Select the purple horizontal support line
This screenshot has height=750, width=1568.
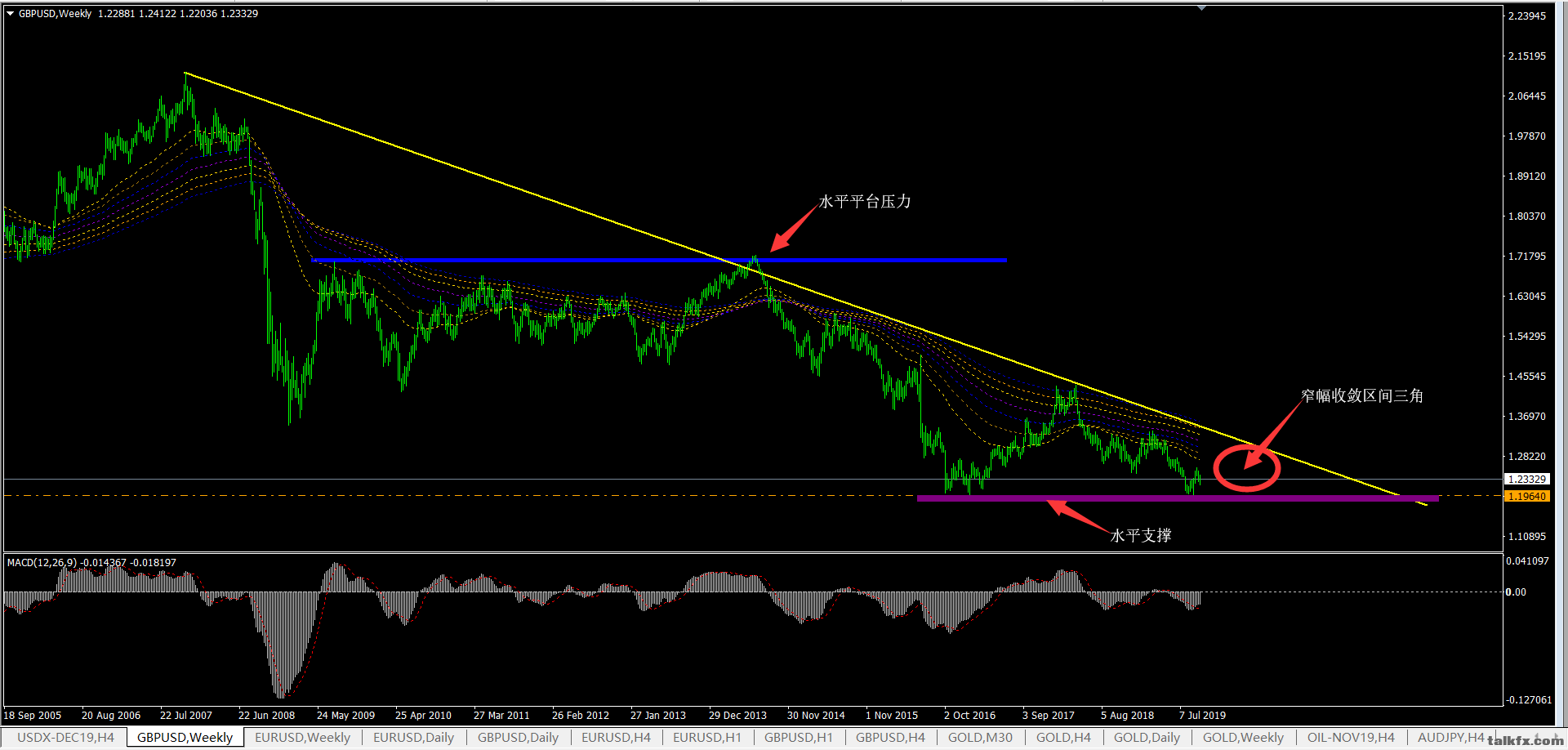(1178, 498)
